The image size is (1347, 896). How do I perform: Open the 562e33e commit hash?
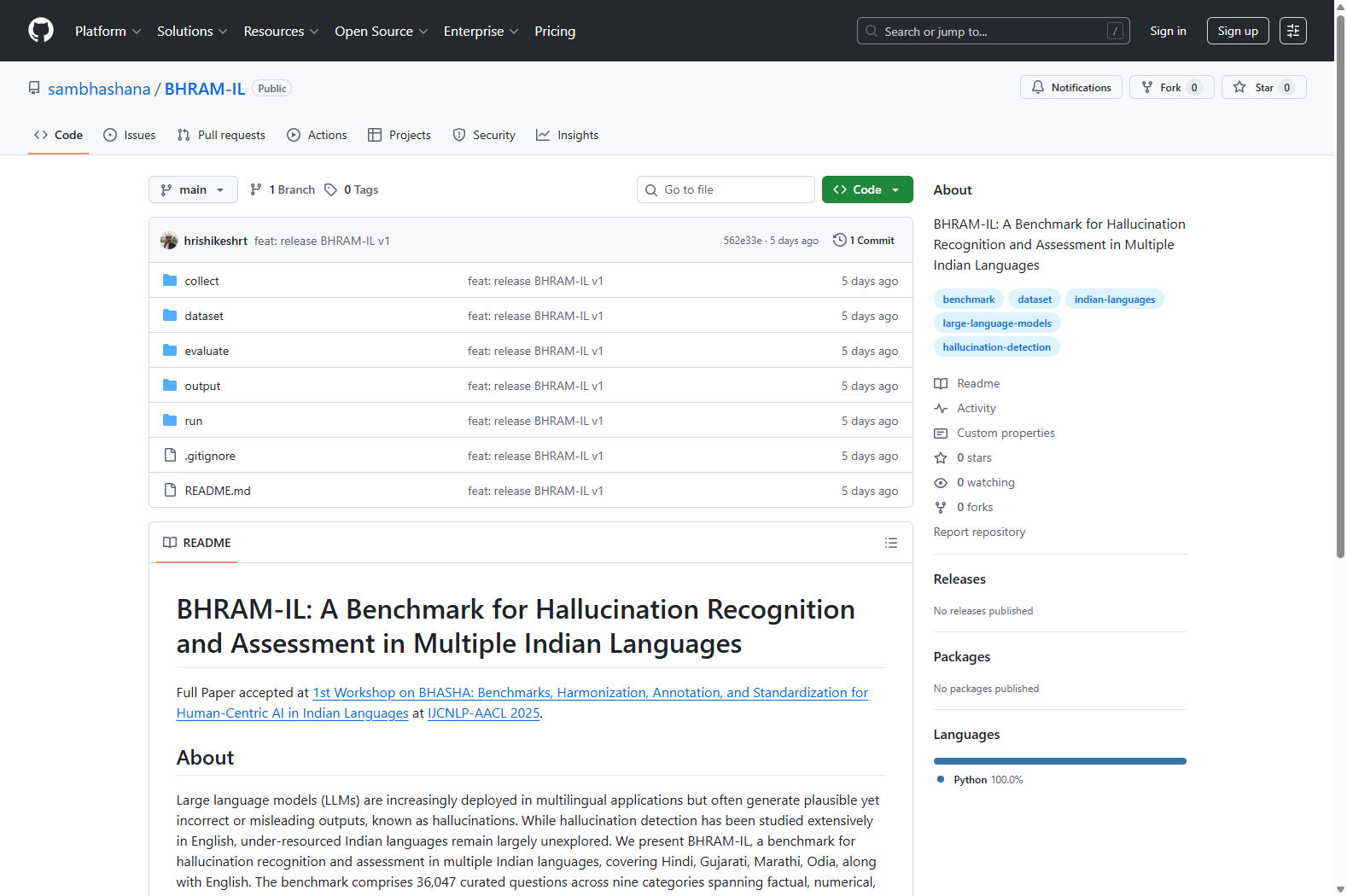(743, 241)
